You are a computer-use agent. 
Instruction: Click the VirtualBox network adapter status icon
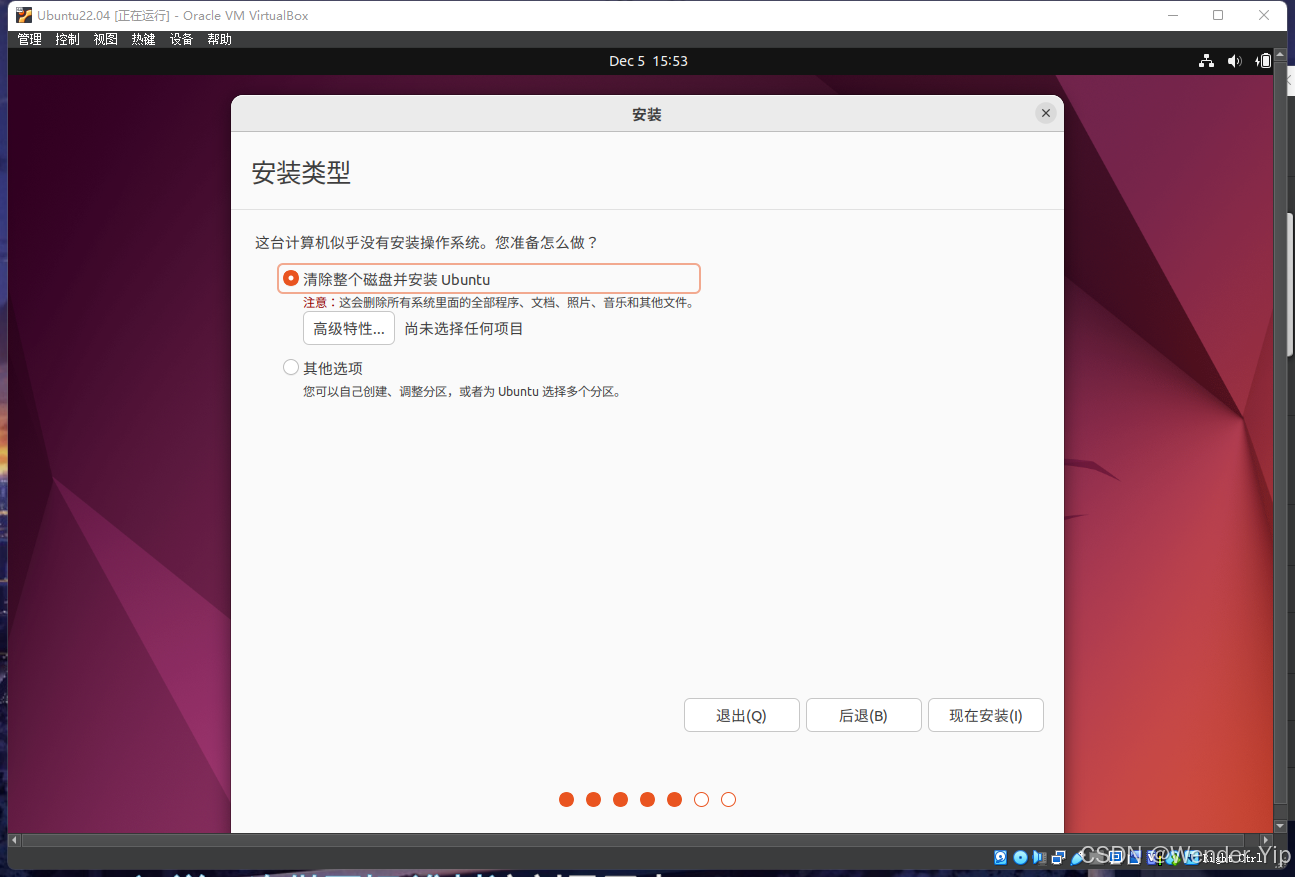1058,857
